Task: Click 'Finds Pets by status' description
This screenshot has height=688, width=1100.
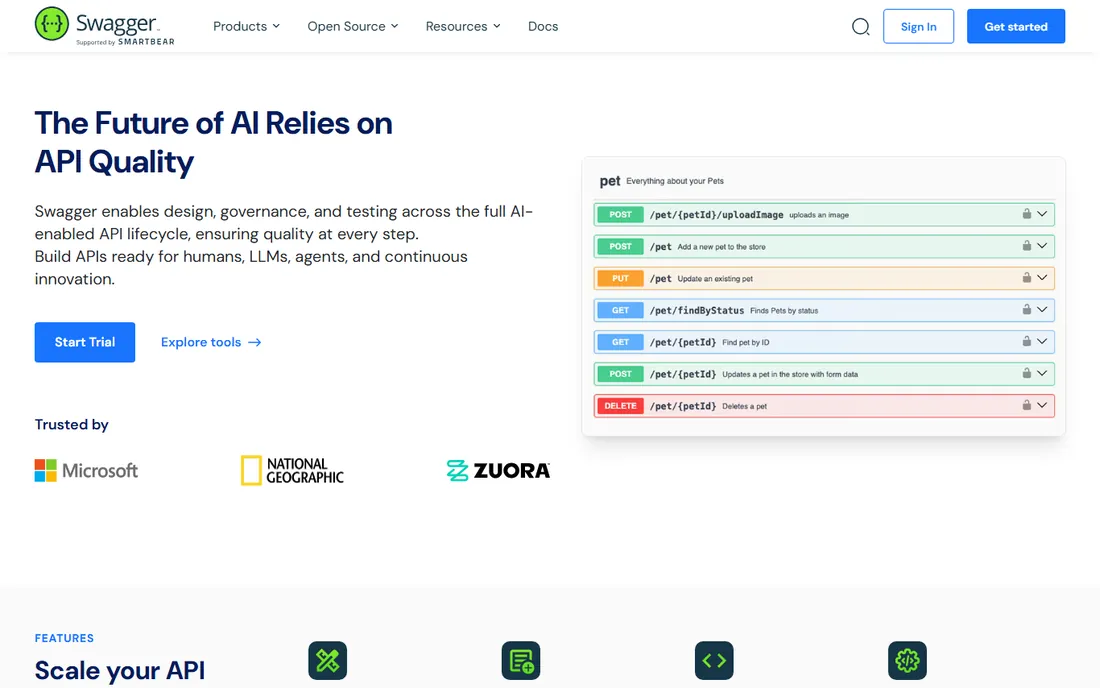Action: click(784, 311)
